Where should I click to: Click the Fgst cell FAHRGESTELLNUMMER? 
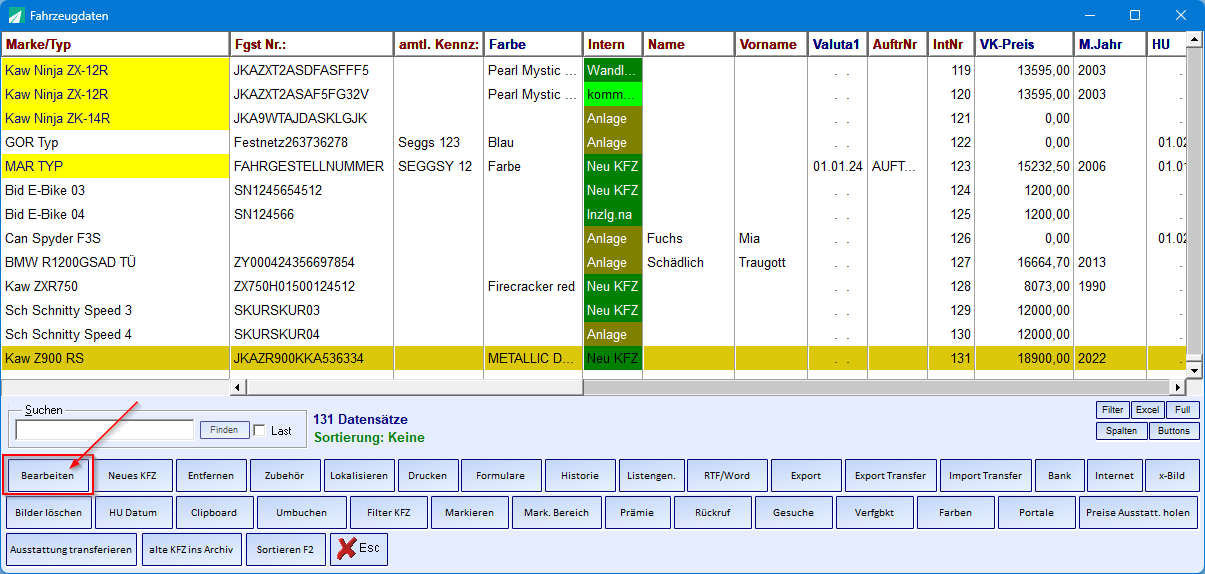pyautogui.click(x=312, y=166)
